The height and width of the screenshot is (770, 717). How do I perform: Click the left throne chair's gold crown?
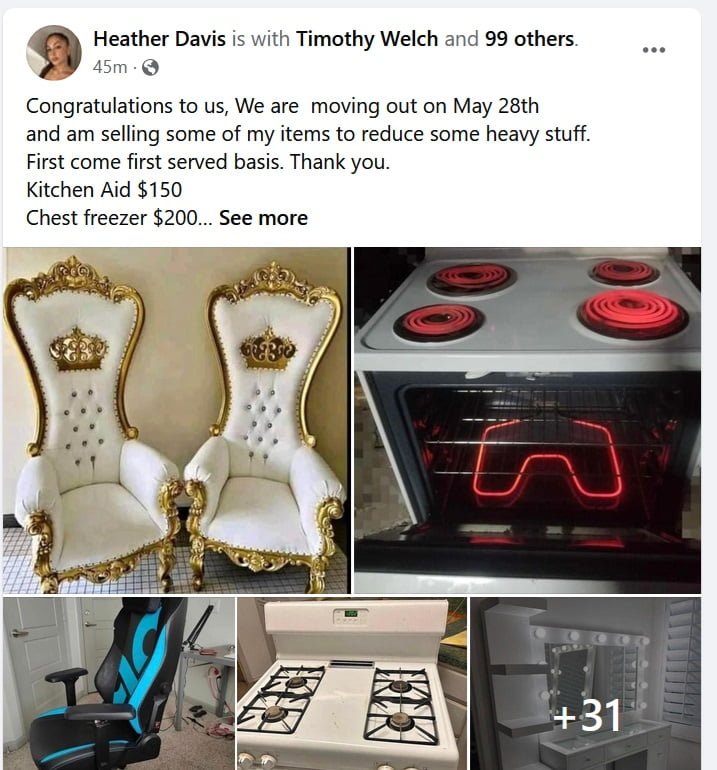pyautogui.click(x=78, y=350)
